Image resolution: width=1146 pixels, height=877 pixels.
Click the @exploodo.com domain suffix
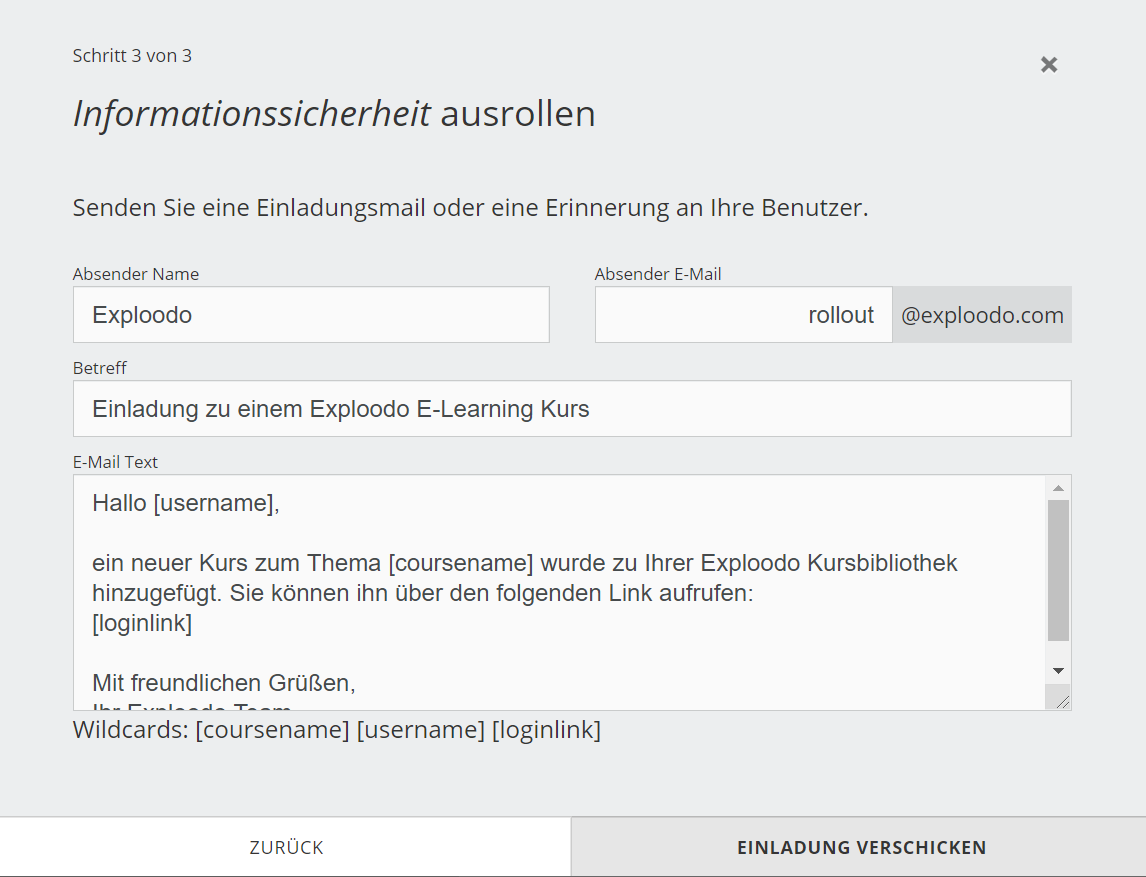[982, 316]
